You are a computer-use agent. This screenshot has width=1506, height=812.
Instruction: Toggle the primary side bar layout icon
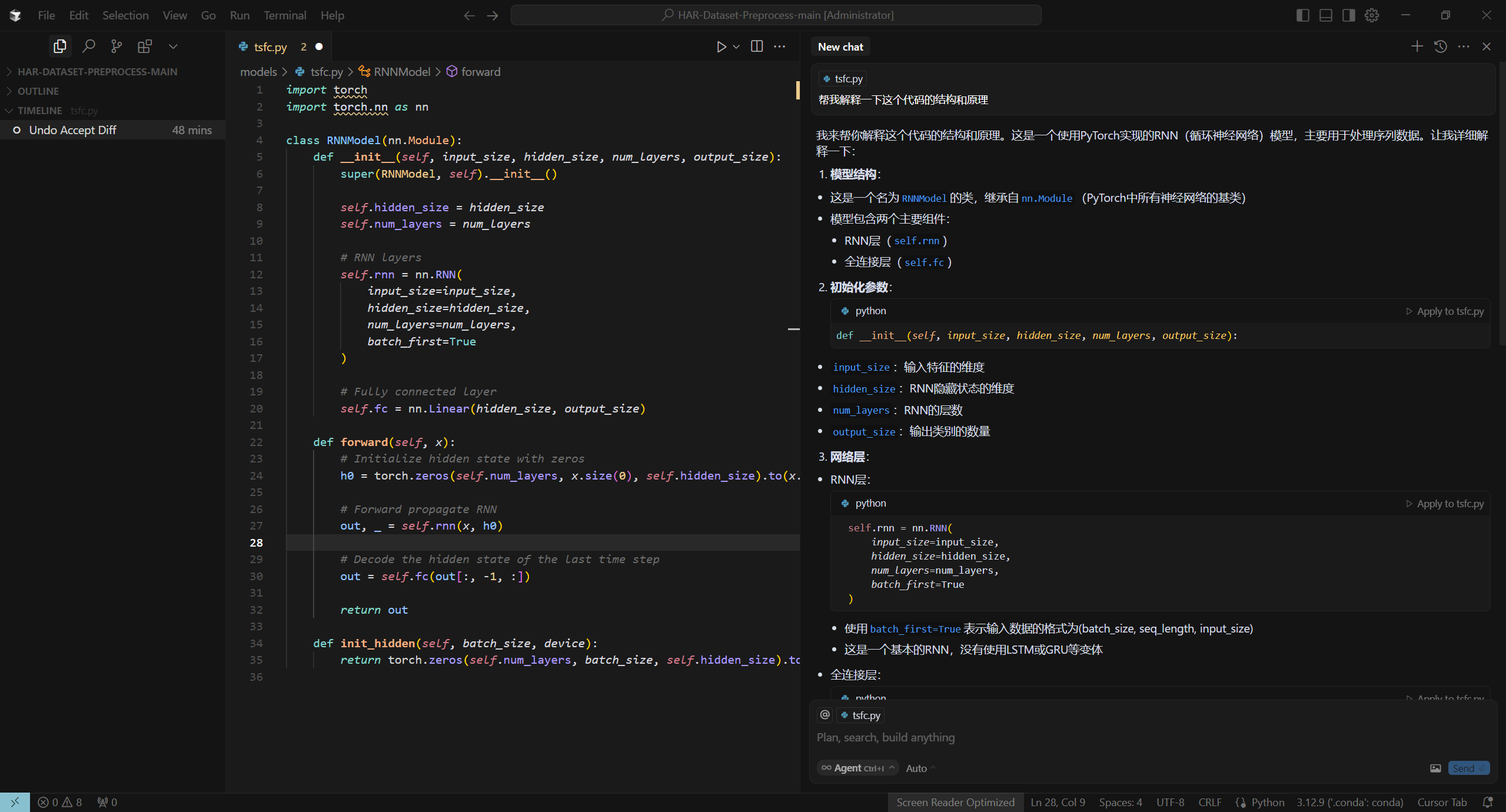tap(1303, 15)
